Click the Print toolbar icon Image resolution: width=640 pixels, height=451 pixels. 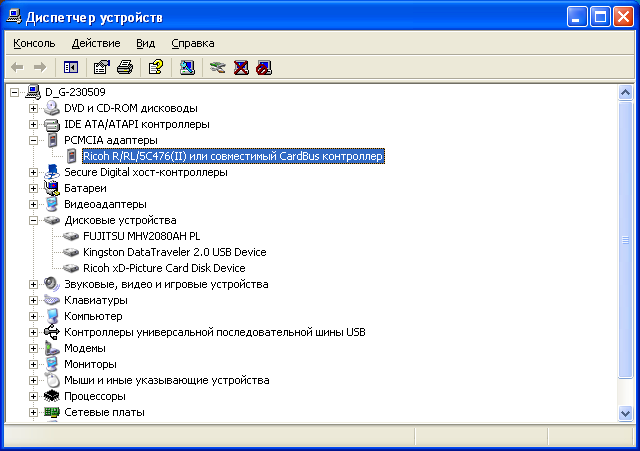(124, 67)
